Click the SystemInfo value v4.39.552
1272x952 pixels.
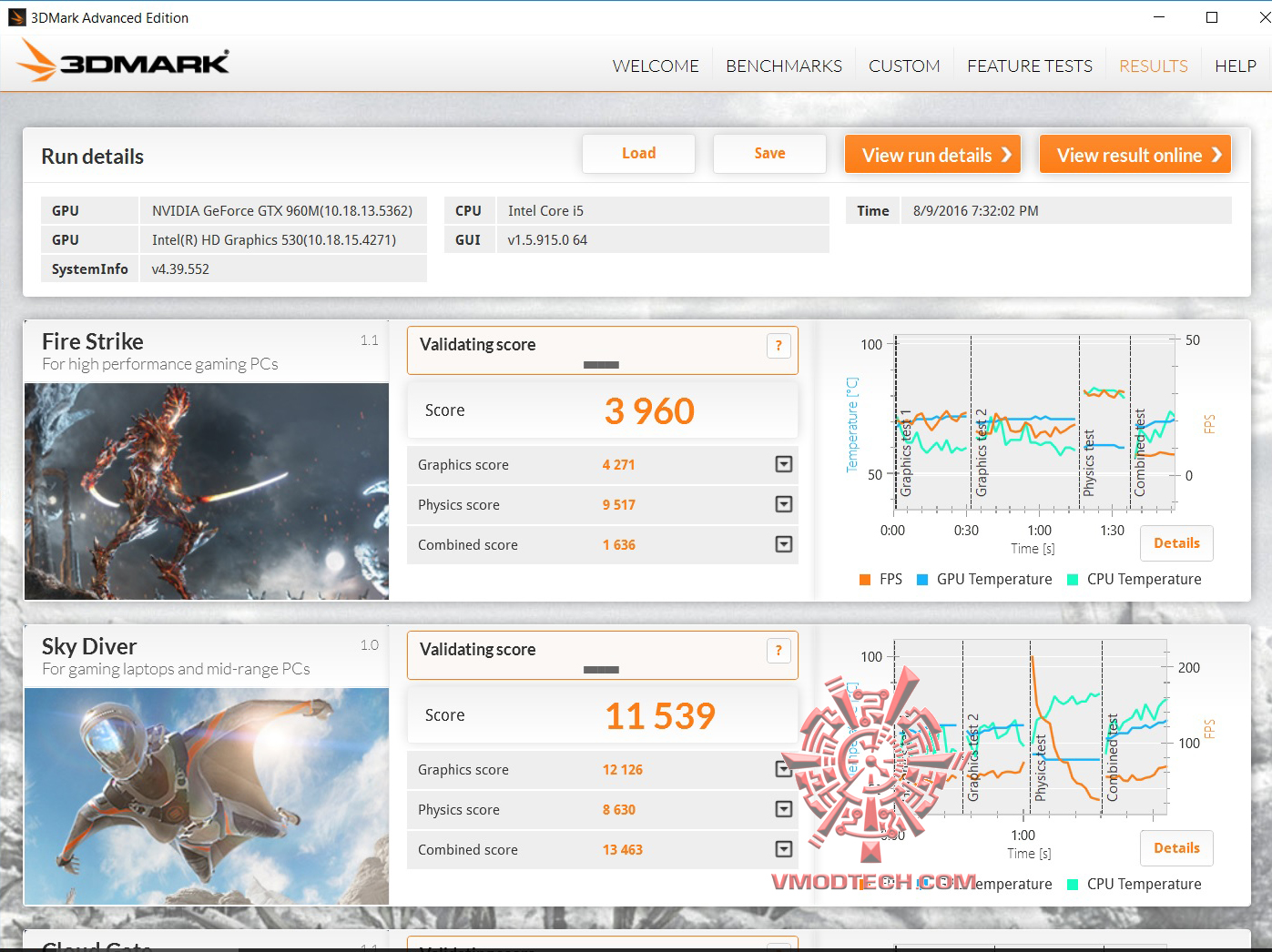tap(180, 269)
